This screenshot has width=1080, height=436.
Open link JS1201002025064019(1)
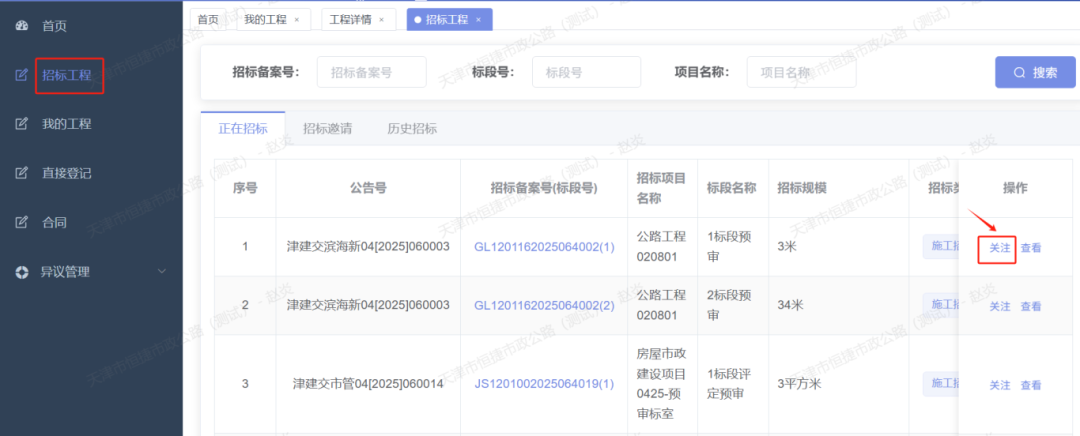[544, 384]
